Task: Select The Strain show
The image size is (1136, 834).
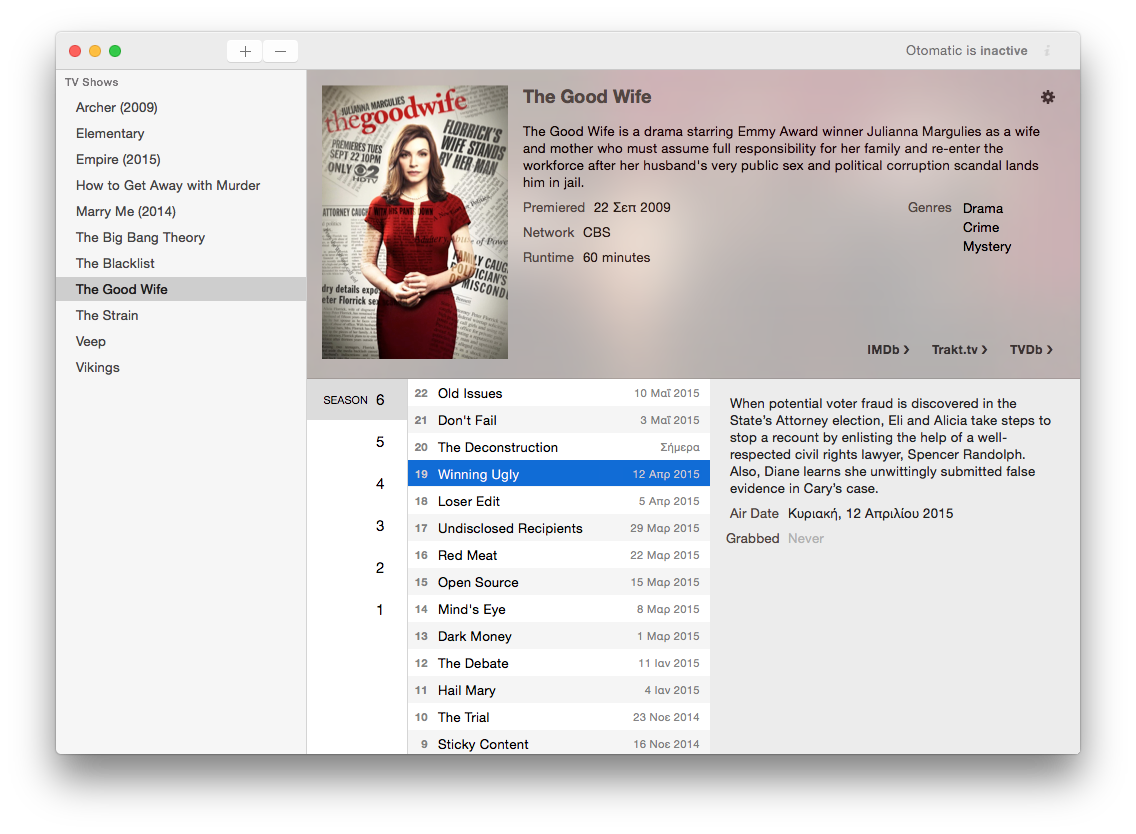Action: tap(181, 315)
